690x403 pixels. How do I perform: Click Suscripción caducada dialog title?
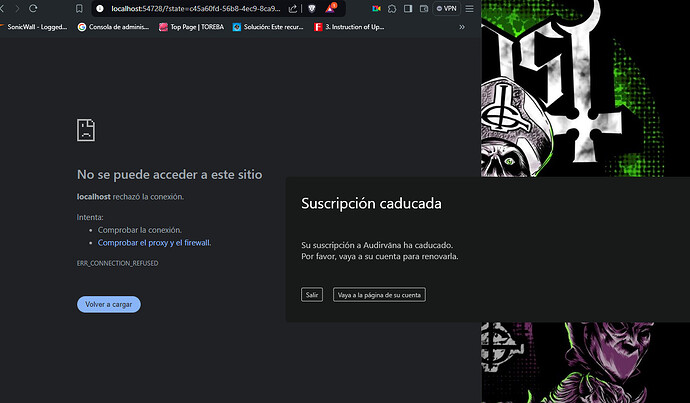pyautogui.click(x=371, y=203)
